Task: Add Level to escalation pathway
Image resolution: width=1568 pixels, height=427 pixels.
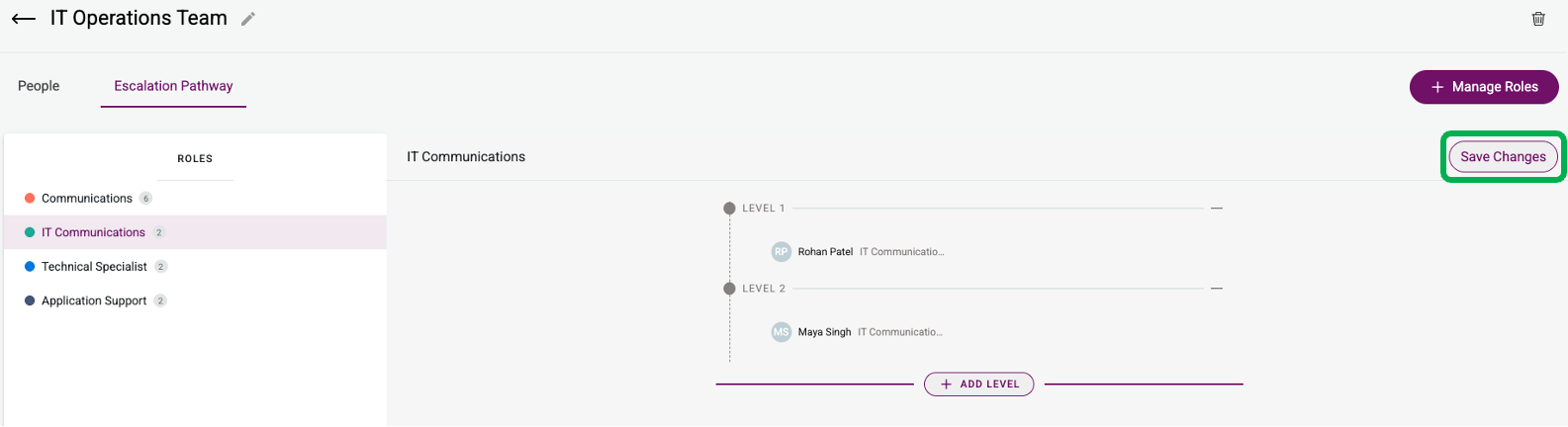Action: click(x=978, y=384)
